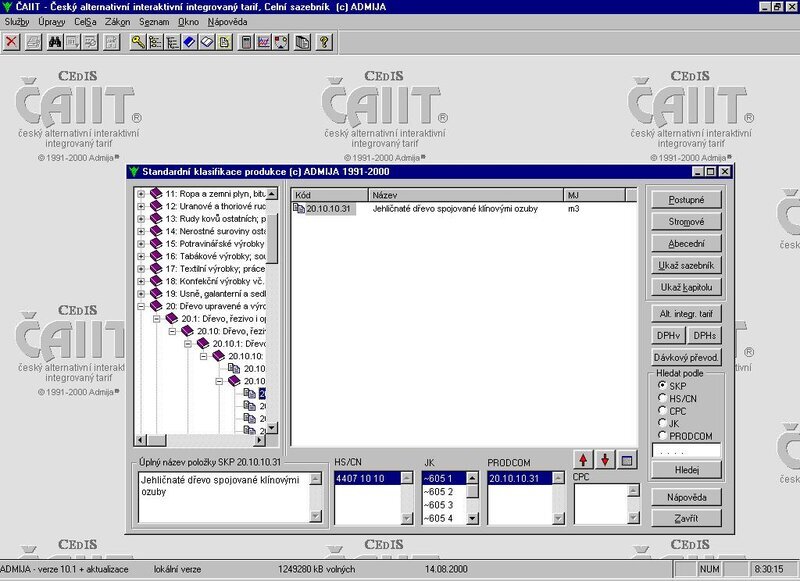Screen dimensions: 800x581
Task: Click the blue book toolbar icon
Action: (x=188, y=42)
